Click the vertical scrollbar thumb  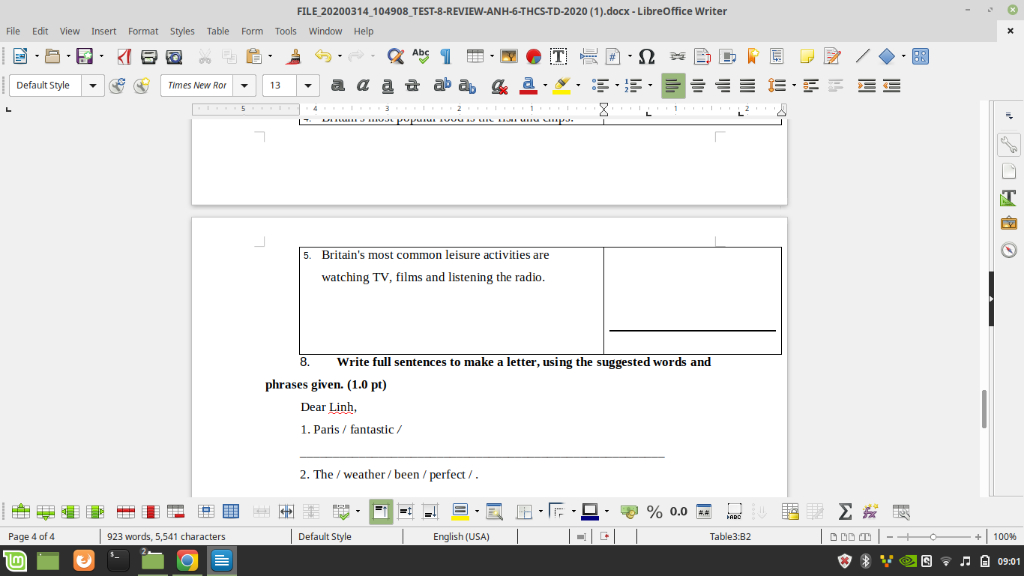pyautogui.click(x=984, y=409)
